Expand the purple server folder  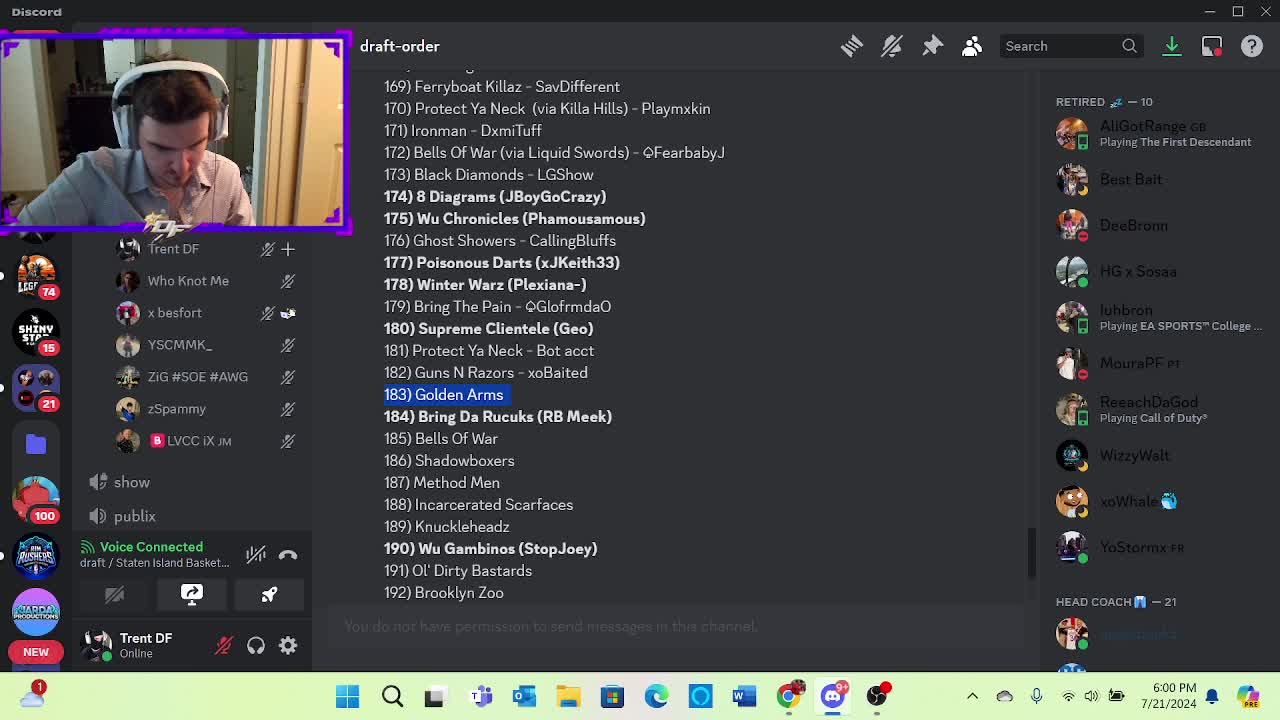(36, 443)
